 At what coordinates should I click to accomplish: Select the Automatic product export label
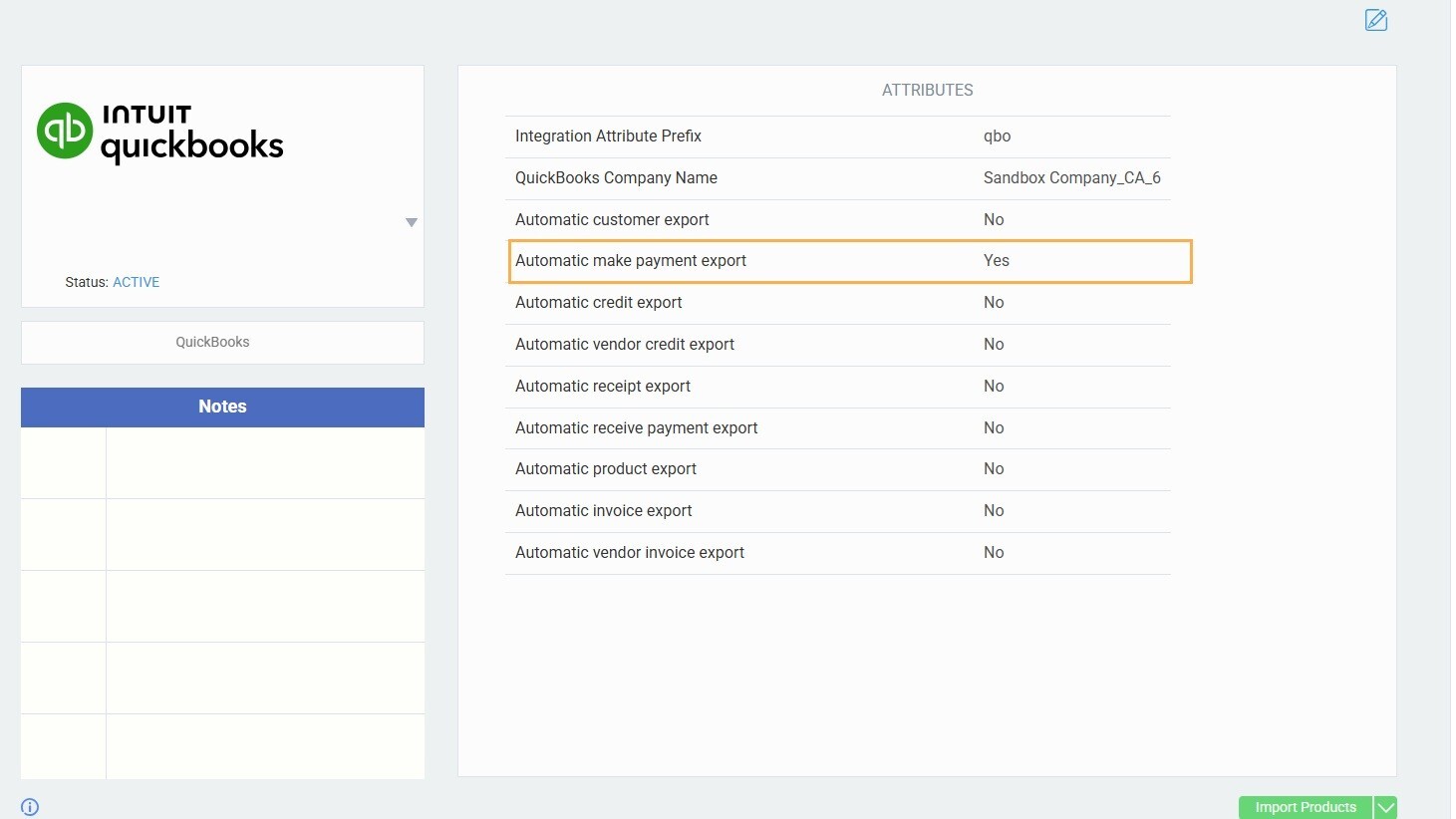605,468
